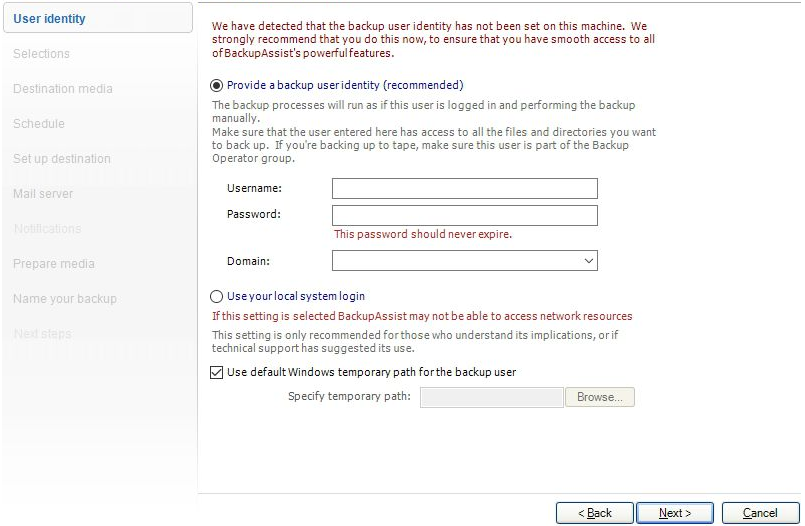This screenshot has height=526, width=805.
Task: Focus the Password input box
Action: tap(464, 216)
